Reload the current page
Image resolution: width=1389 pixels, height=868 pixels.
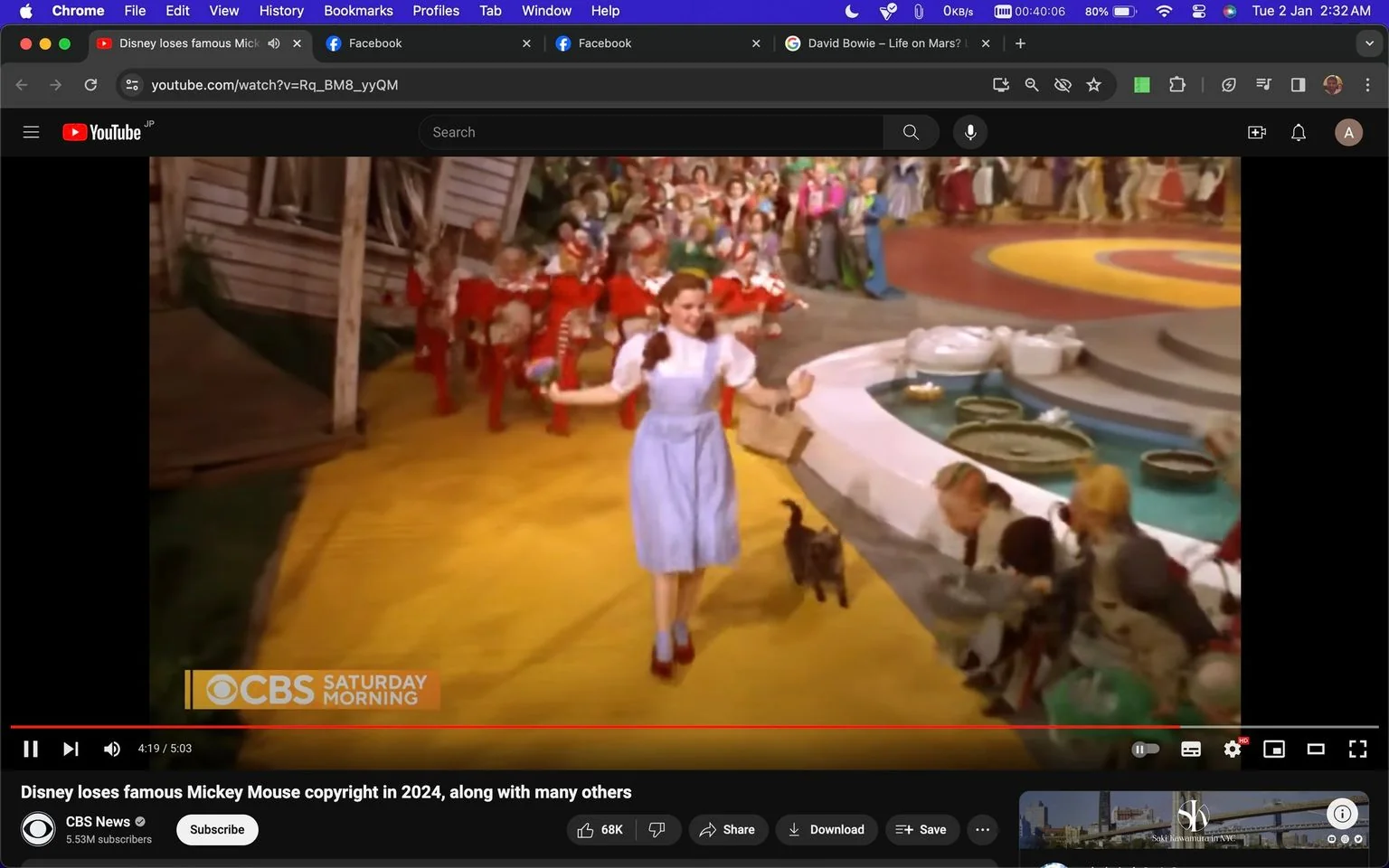coord(90,85)
